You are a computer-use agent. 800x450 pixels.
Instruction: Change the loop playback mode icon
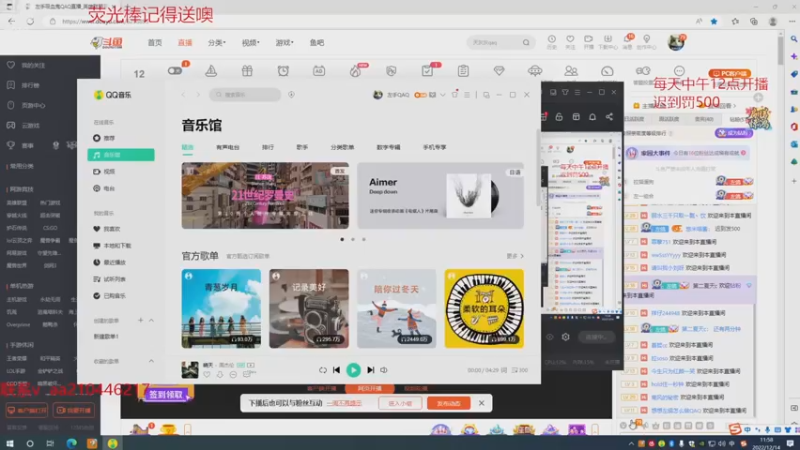pos(322,370)
